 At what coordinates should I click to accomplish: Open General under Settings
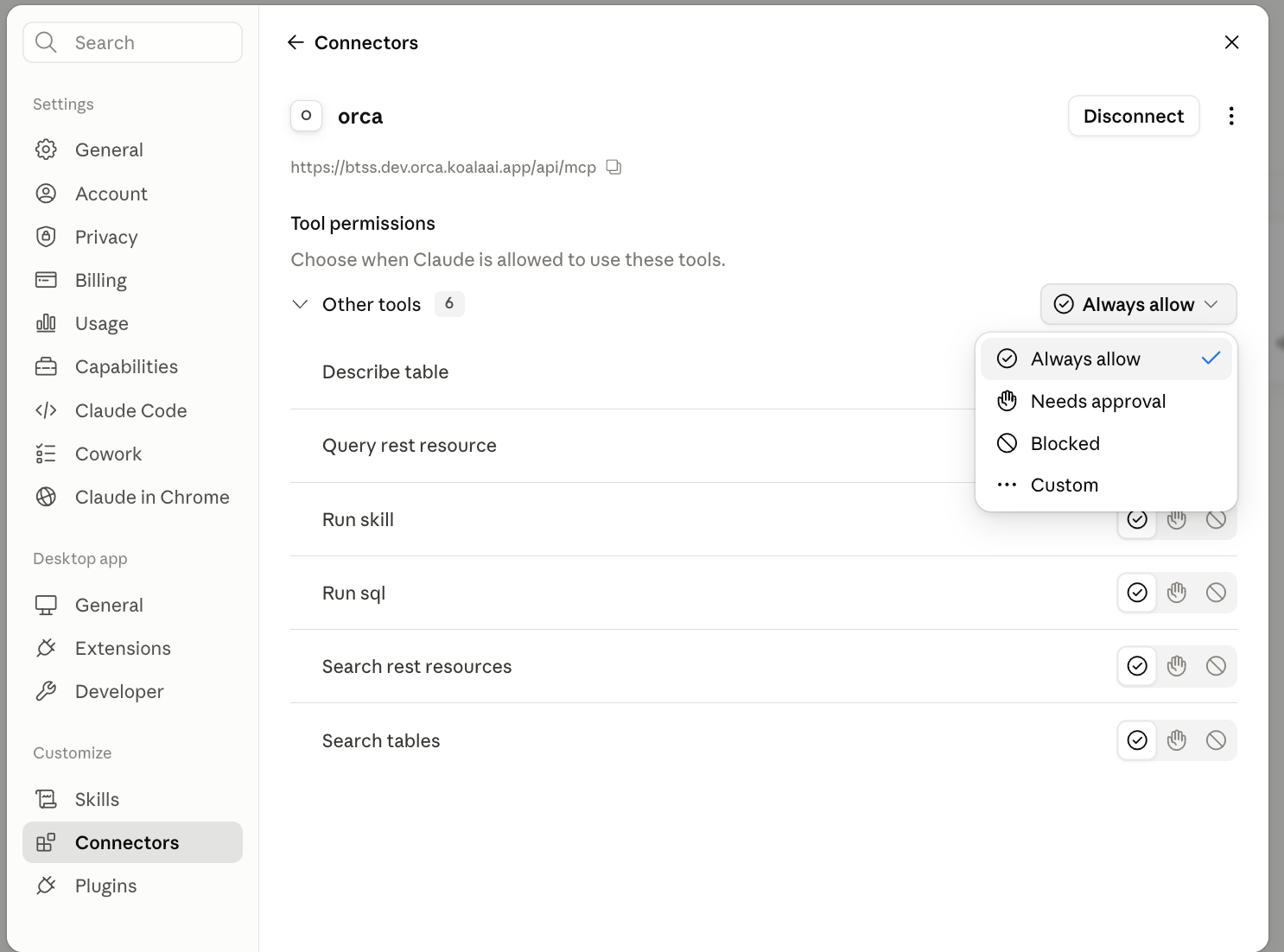[132, 149]
